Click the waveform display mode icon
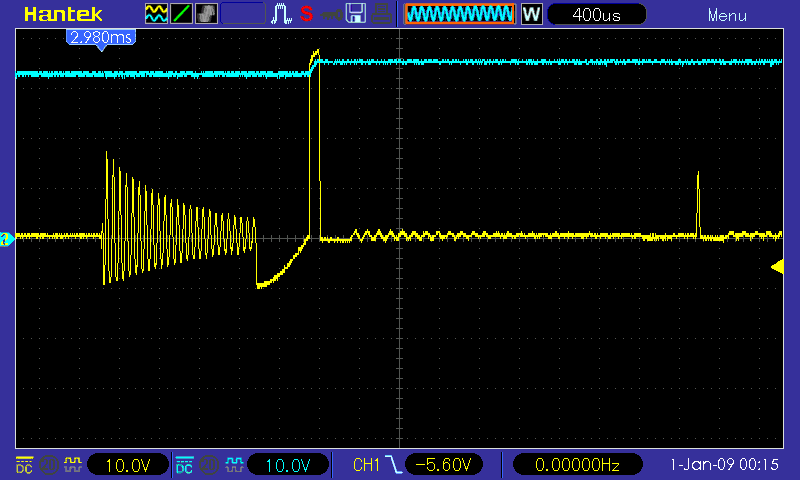Screen dimensions: 800x480 click(157, 14)
